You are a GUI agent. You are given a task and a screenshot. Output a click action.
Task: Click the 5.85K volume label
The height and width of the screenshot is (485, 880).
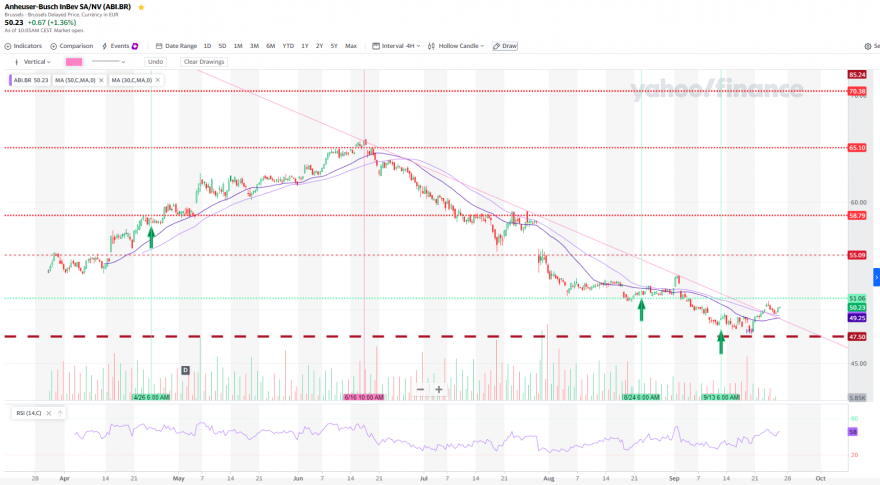[x=857, y=397]
